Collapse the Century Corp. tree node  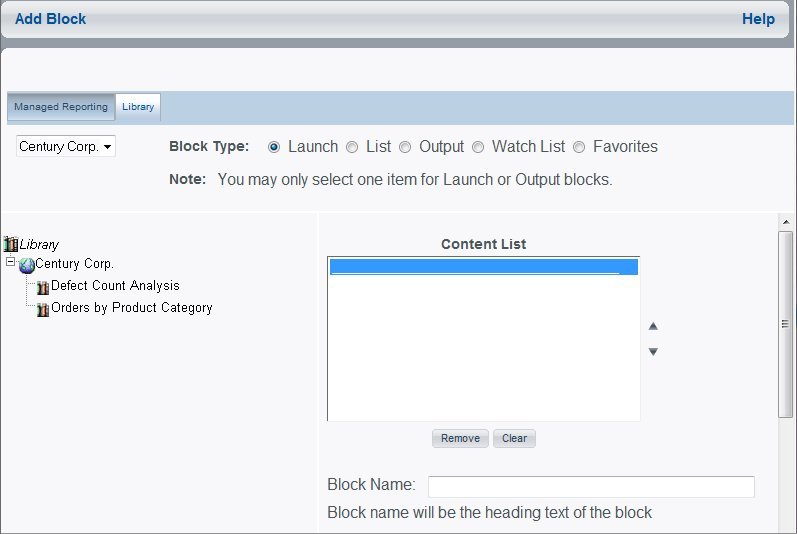click(10, 262)
